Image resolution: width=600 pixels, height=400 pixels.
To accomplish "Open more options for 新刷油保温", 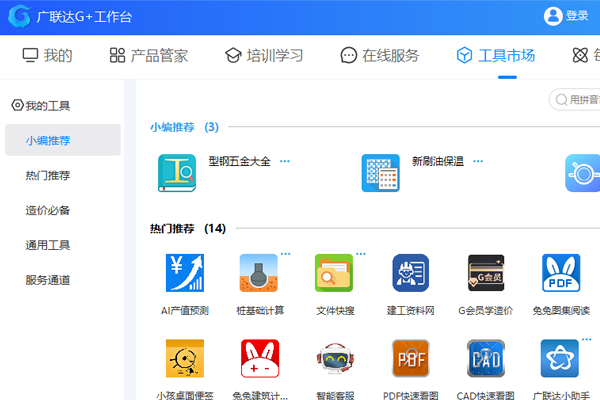I will (478, 161).
